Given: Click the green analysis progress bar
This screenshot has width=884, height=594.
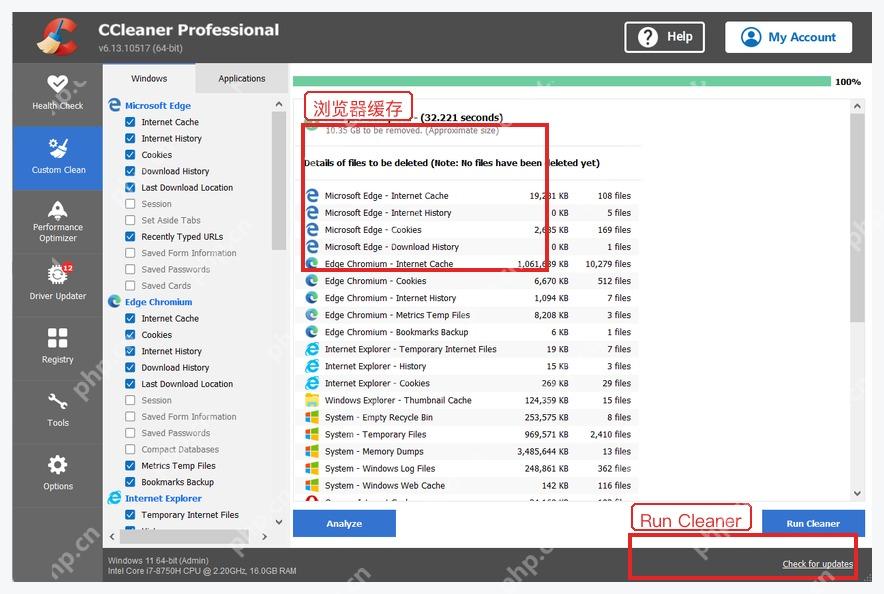Looking at the screenshot, I should pos(562,82).
